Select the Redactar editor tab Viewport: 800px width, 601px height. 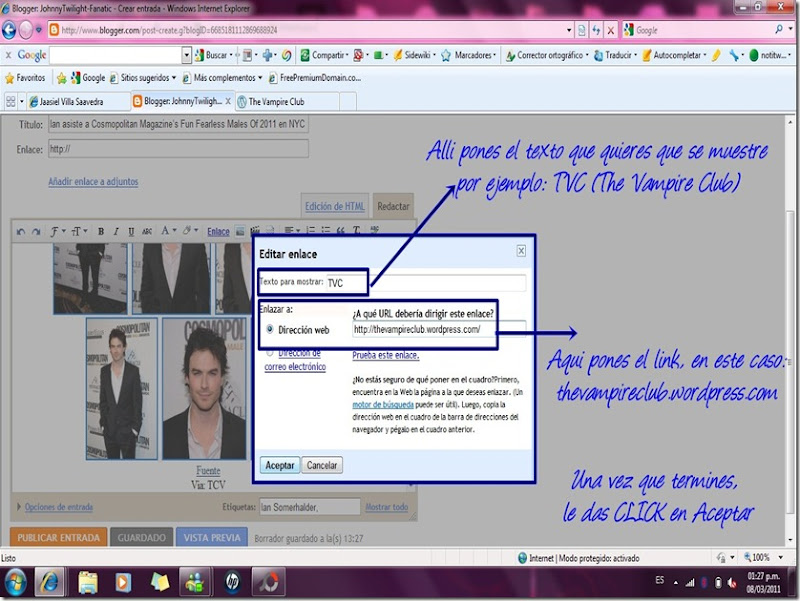[393, 206]
